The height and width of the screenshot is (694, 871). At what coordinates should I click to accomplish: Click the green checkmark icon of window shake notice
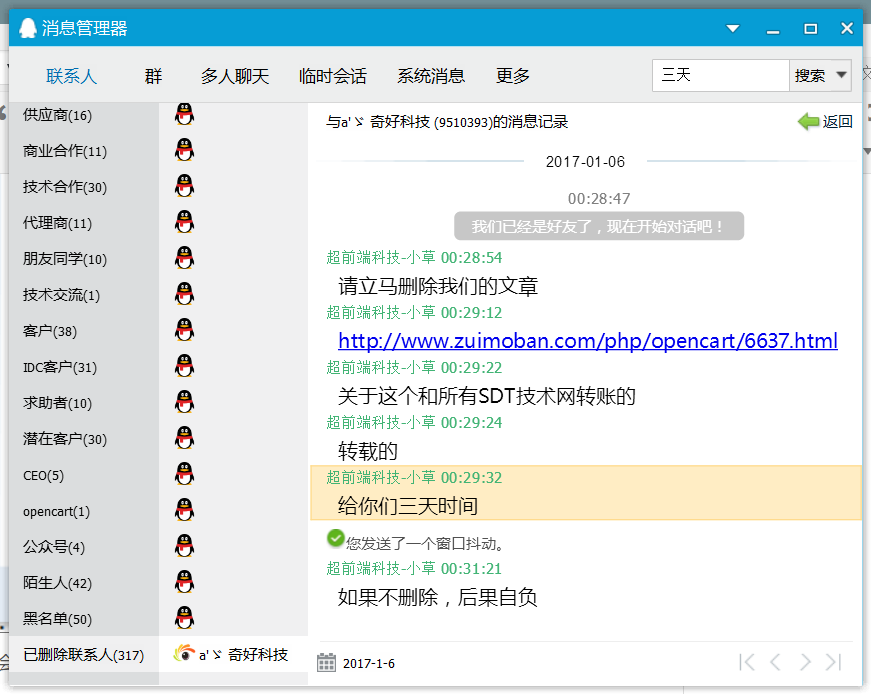336,538
